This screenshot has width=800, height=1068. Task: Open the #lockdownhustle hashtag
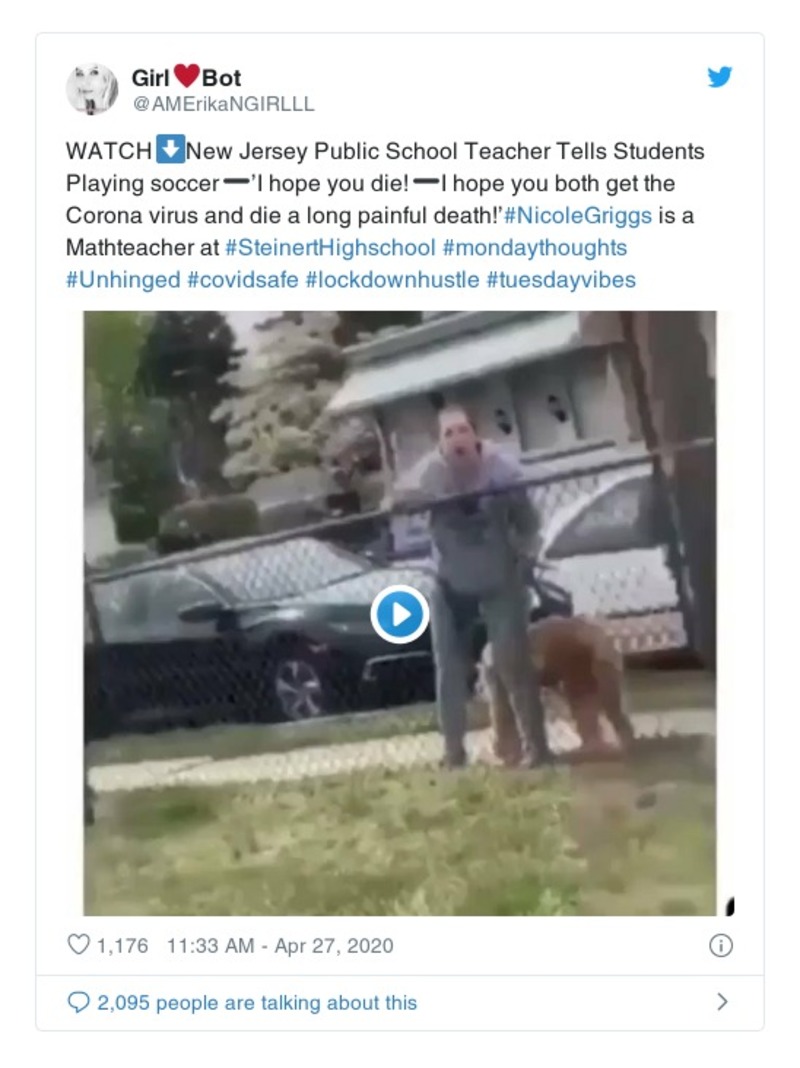point(393,279)
